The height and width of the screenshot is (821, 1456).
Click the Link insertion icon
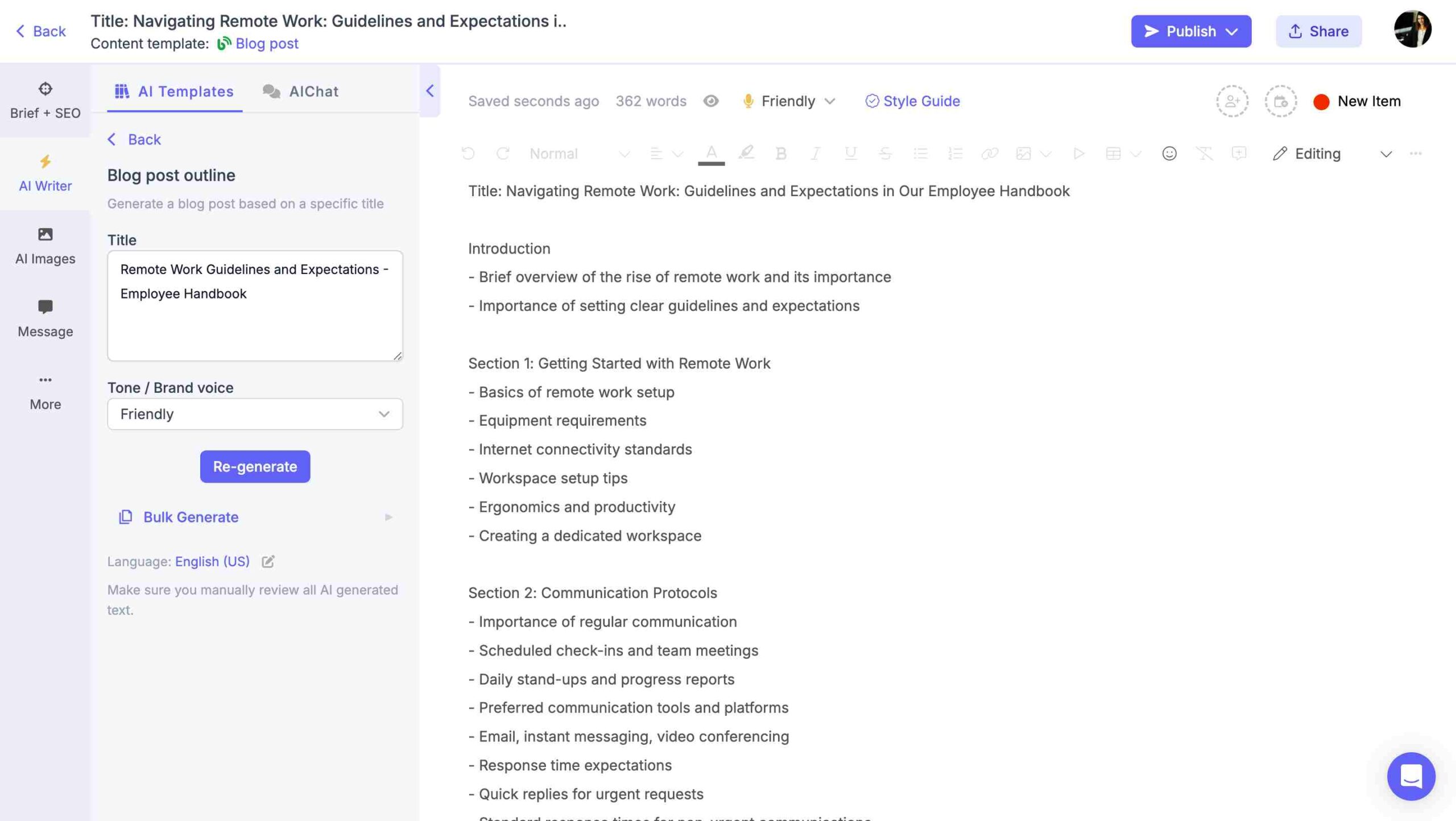pyautogui.click(x=989, y=153)
